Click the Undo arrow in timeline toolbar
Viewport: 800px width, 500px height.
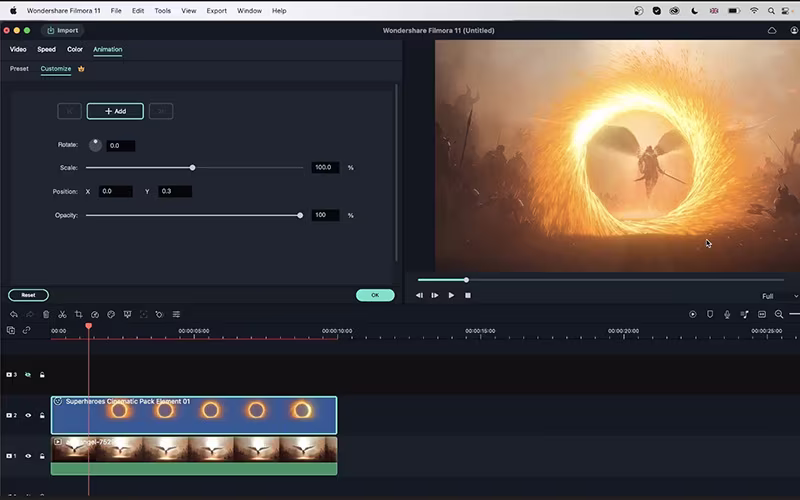[14, 314]
